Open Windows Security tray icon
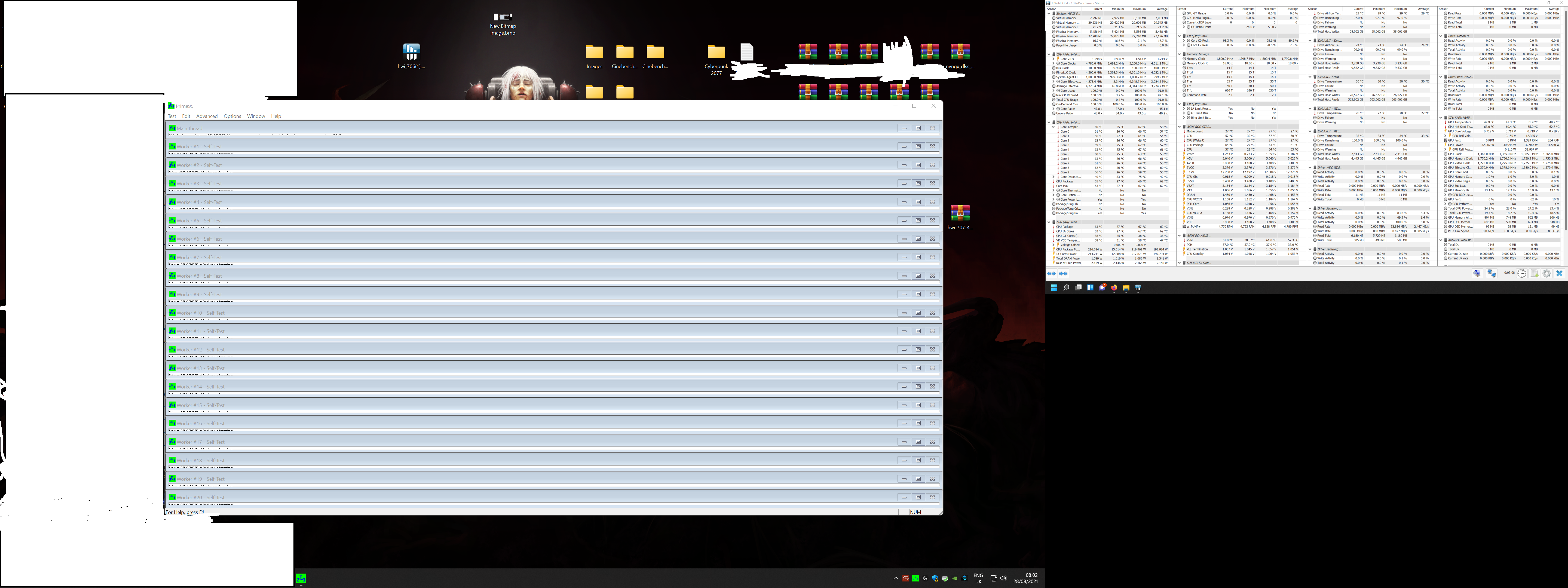This screenshot has width=1568, height=588. (x=935, y=578)
